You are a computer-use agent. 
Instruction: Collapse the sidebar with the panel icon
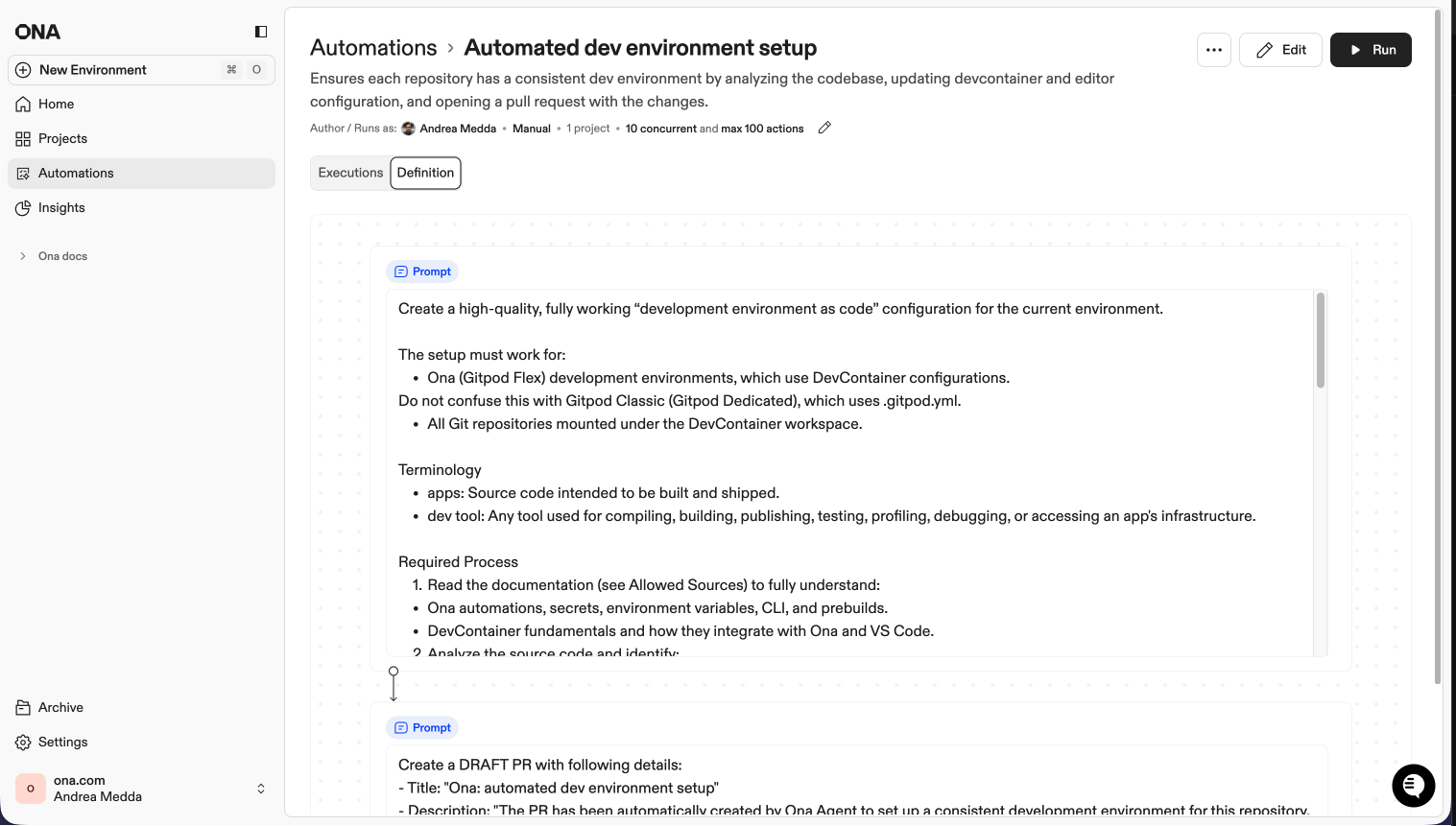click(260, 31)
